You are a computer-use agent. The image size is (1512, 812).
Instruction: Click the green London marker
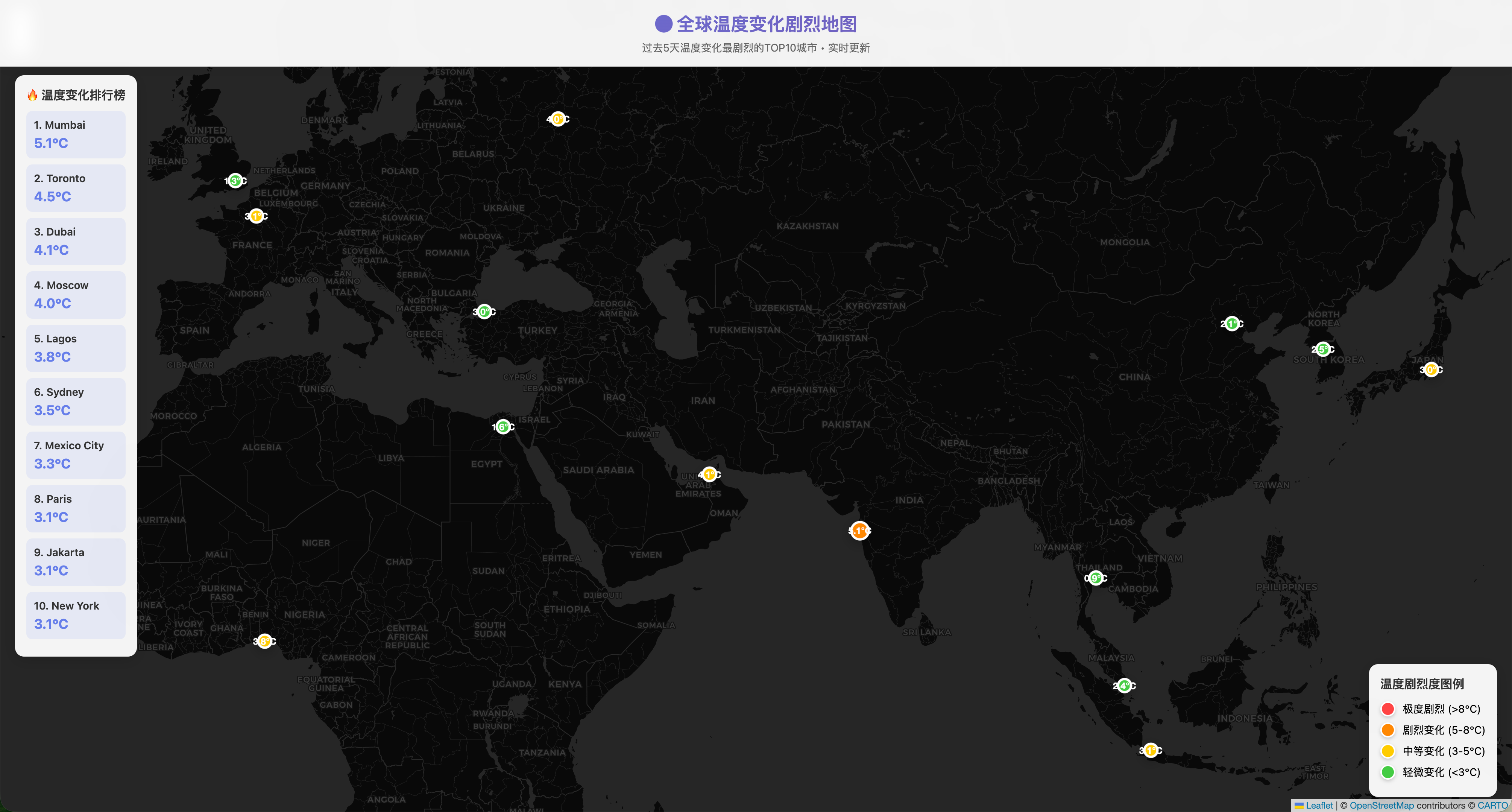pyautogui.click(x=235, y=181)
